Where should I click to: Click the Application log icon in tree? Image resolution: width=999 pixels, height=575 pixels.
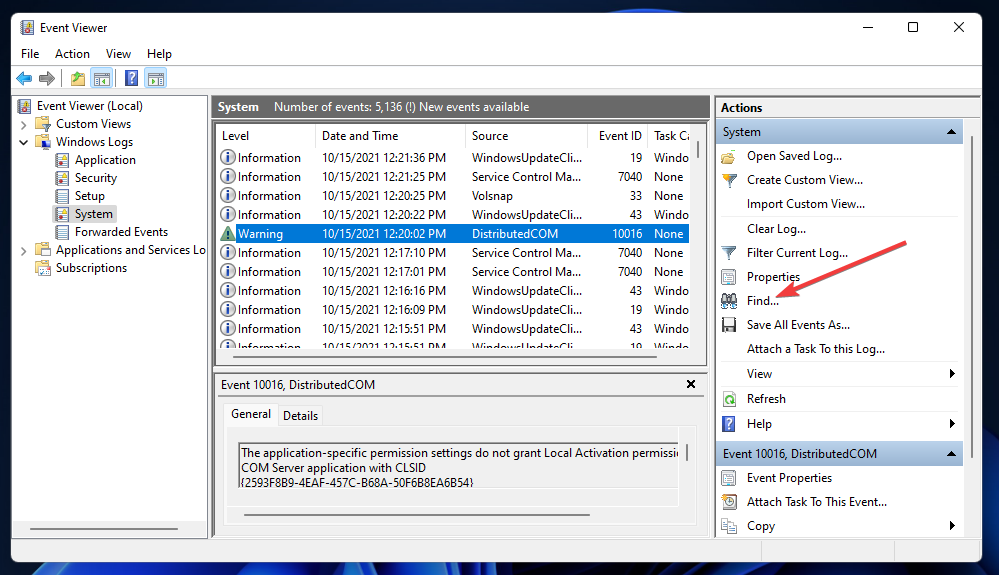coord(62,160)
